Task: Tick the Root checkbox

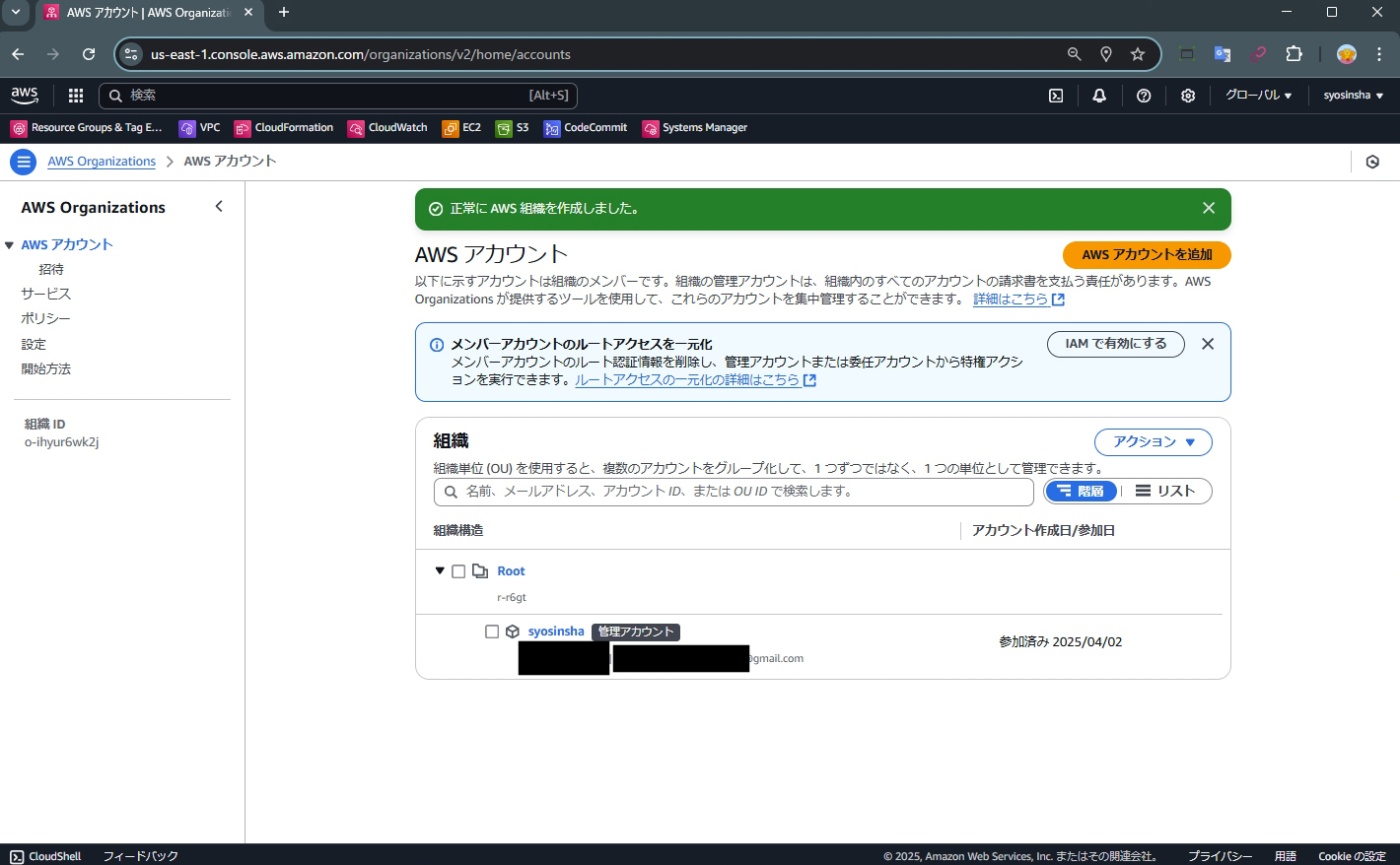Action: tap(458, 571)
